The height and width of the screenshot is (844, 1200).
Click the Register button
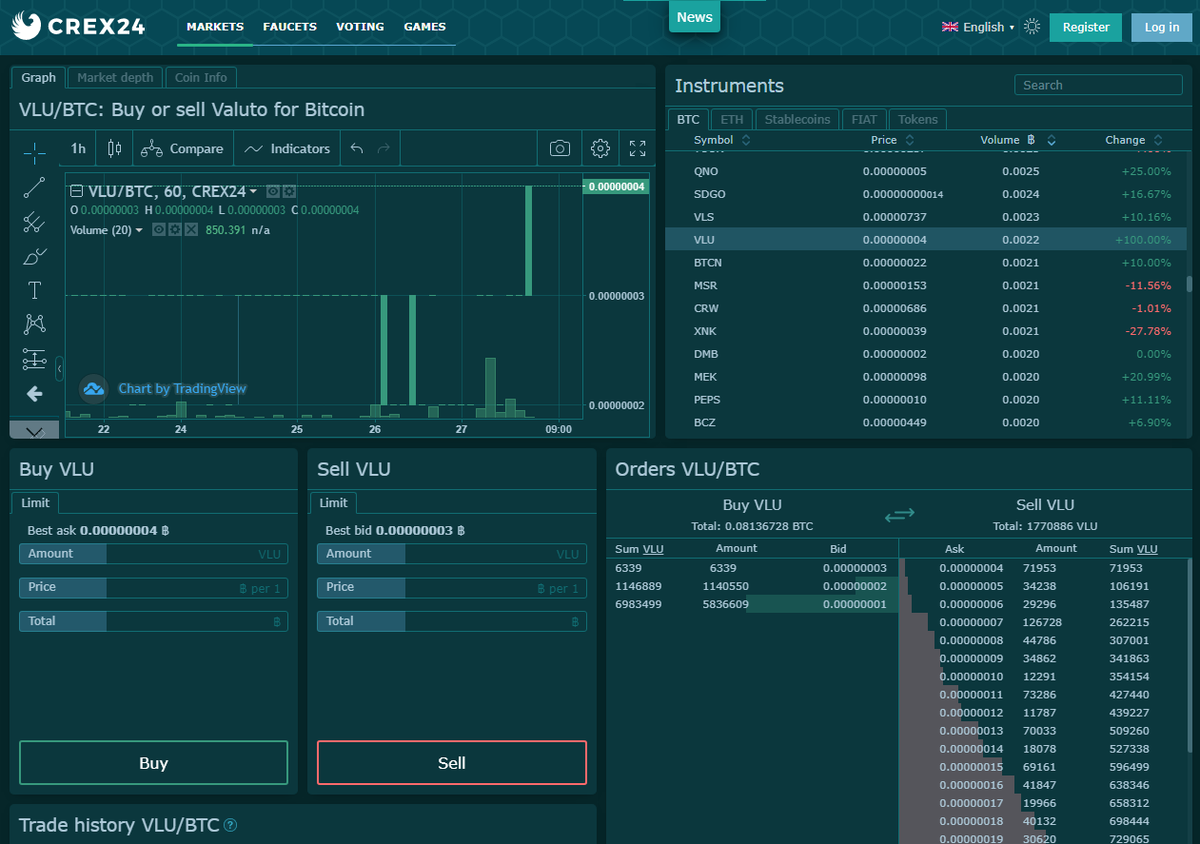click(1086, 27)
